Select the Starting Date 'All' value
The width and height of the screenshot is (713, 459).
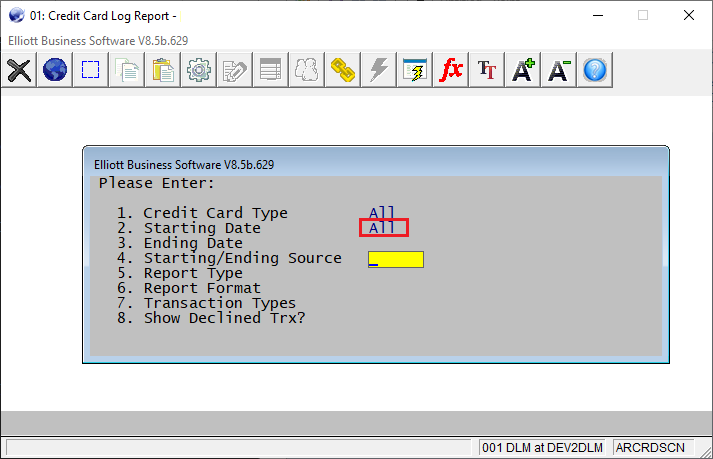(x=381, y=227)
